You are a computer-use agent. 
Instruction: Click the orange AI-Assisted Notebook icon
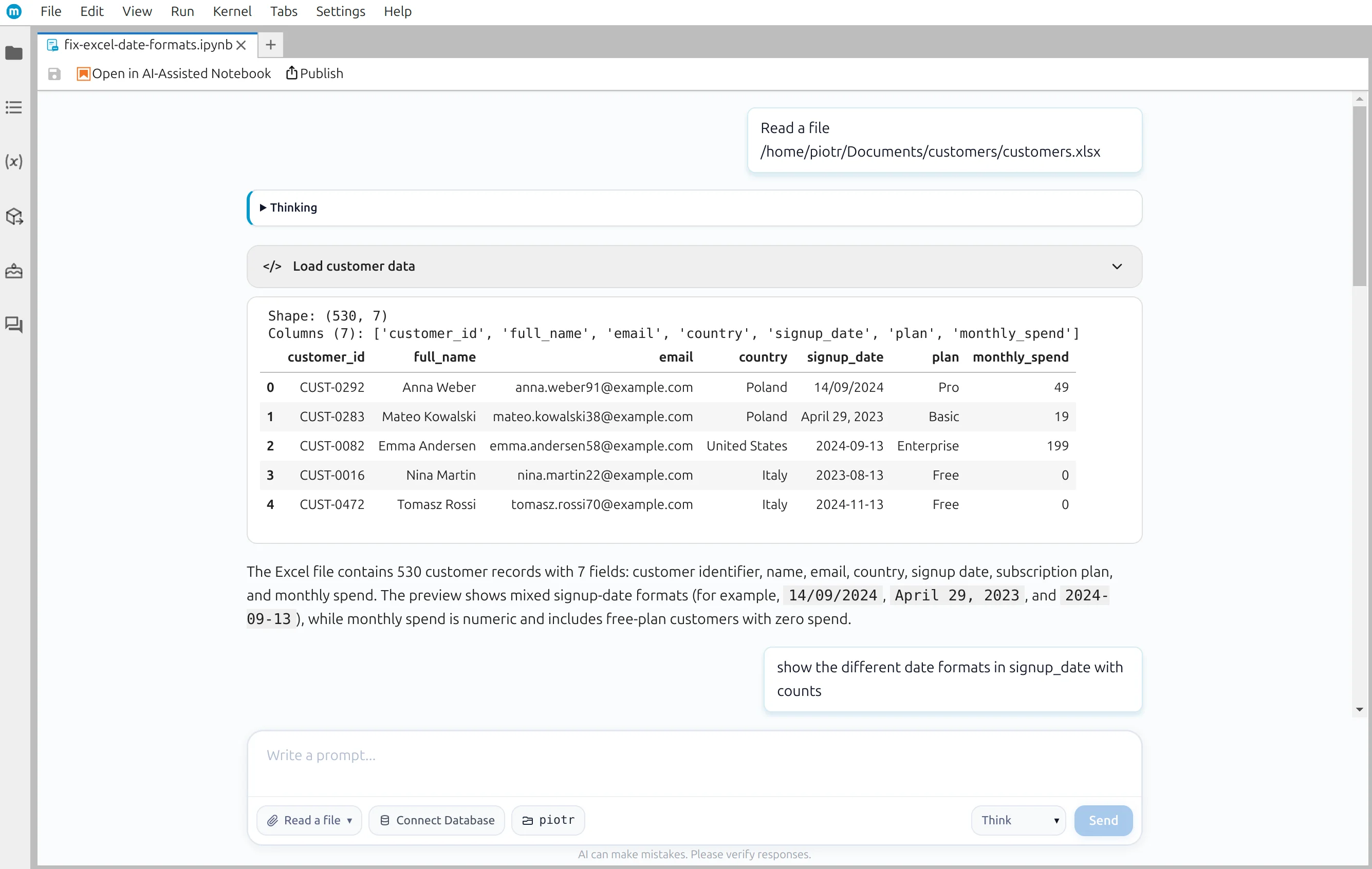[83, 73]
